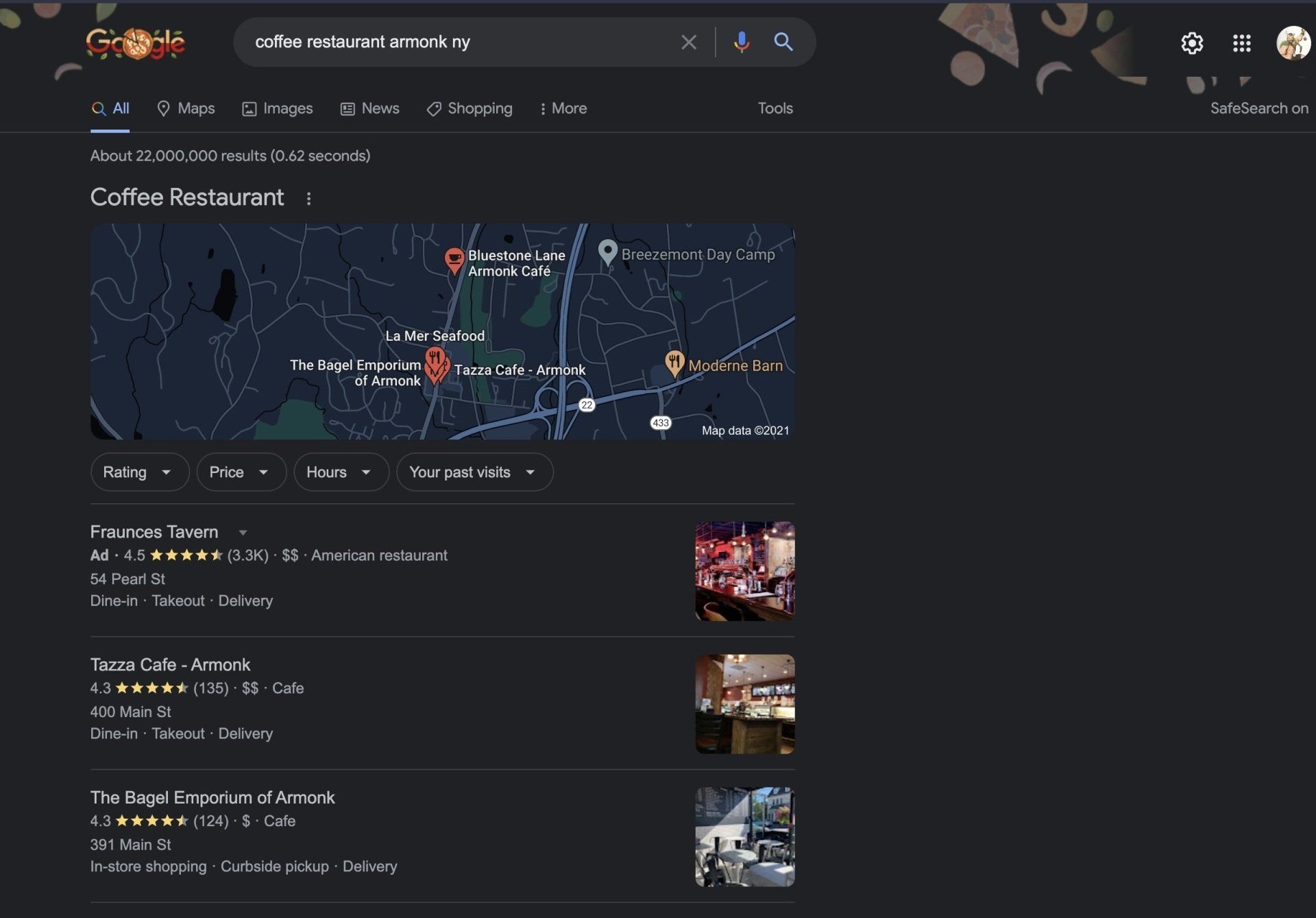Click the microphone voice search icon
Viewport: 1316px width, 918px height.
pos(741,43)
